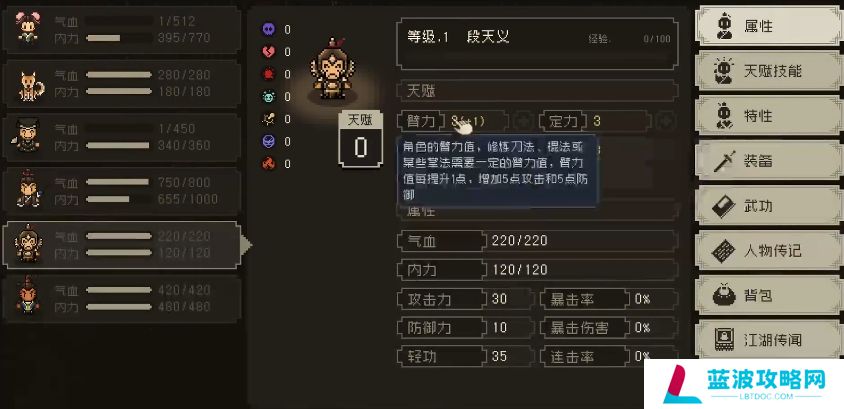Open the 武功 book tab

(x=767, y=205)
